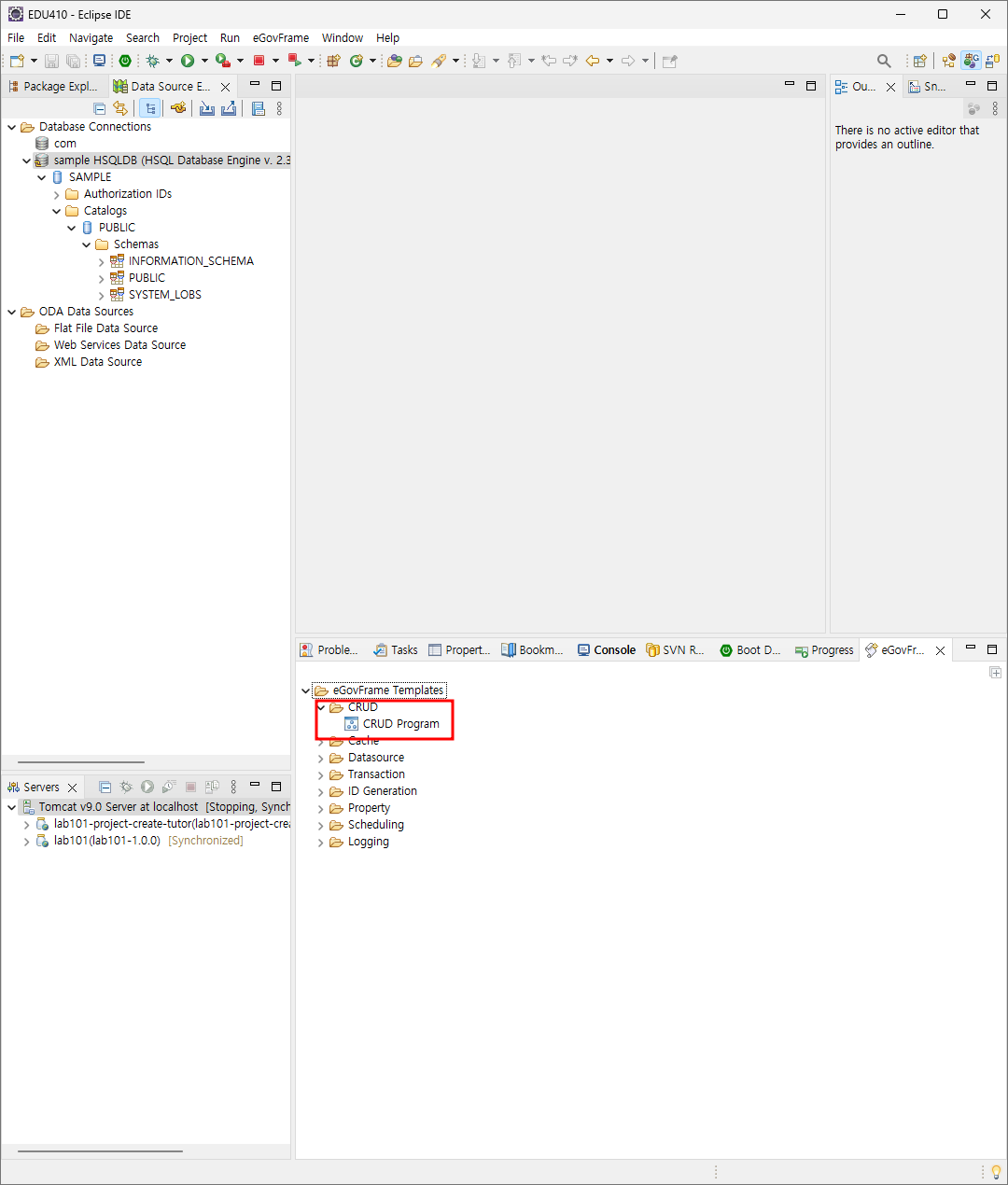Close the eGovFrame Templates view tab
The height and width of the screenshot is (1185, 1008).
940,650
